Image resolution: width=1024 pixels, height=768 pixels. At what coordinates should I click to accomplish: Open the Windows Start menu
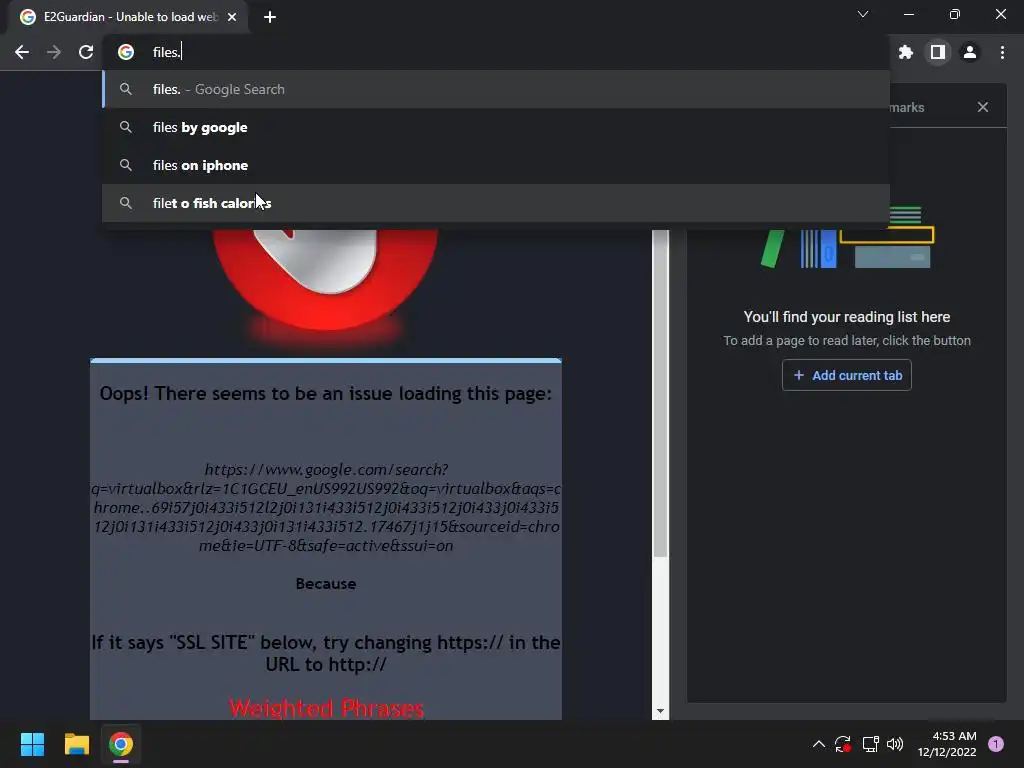point(32,744)
